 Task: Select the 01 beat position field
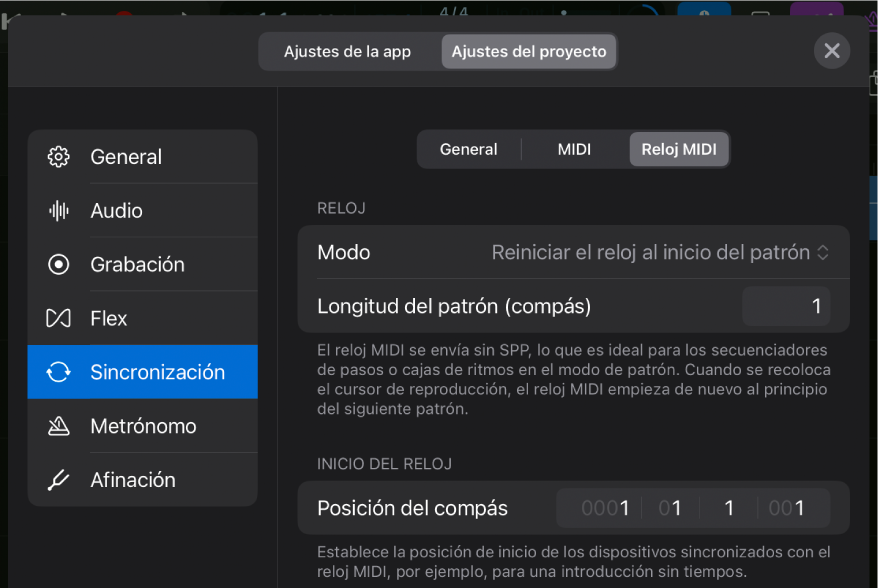(669, 507)
